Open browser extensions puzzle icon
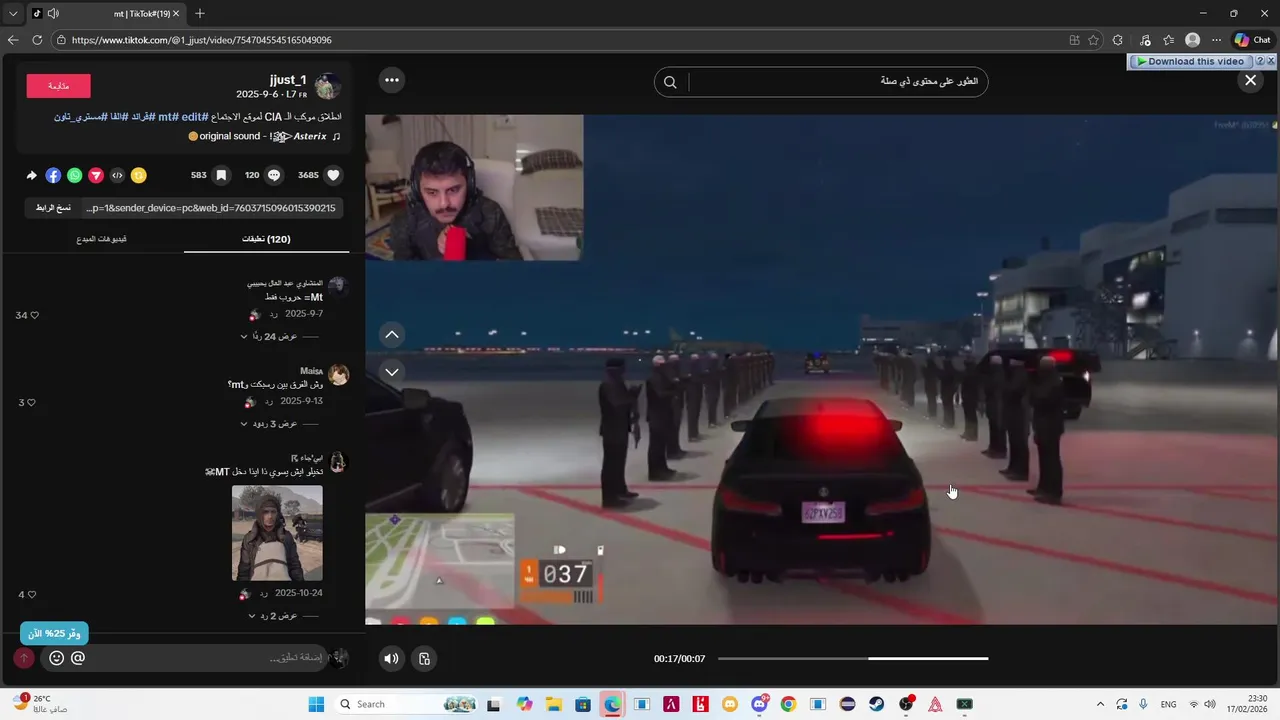Screen dimensions: 1280x720 coord(1118,40)
